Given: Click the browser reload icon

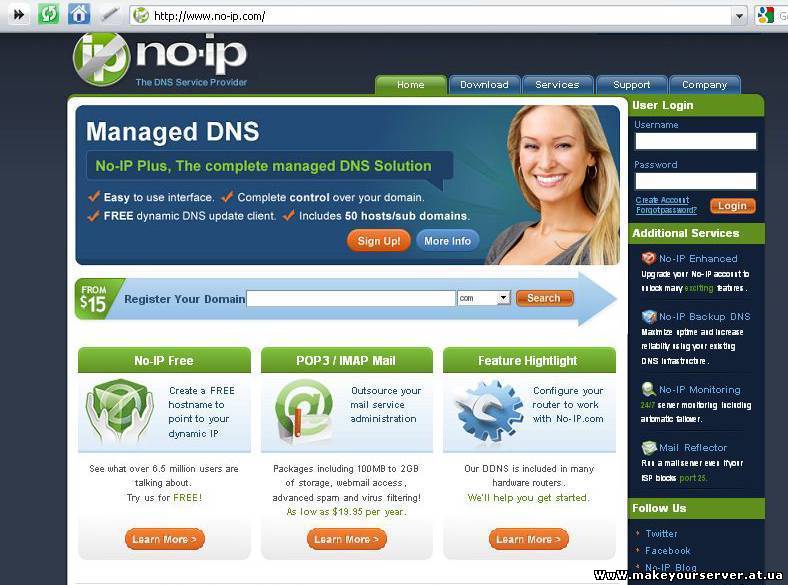Looking at the screenshot, I should [49, 14].
